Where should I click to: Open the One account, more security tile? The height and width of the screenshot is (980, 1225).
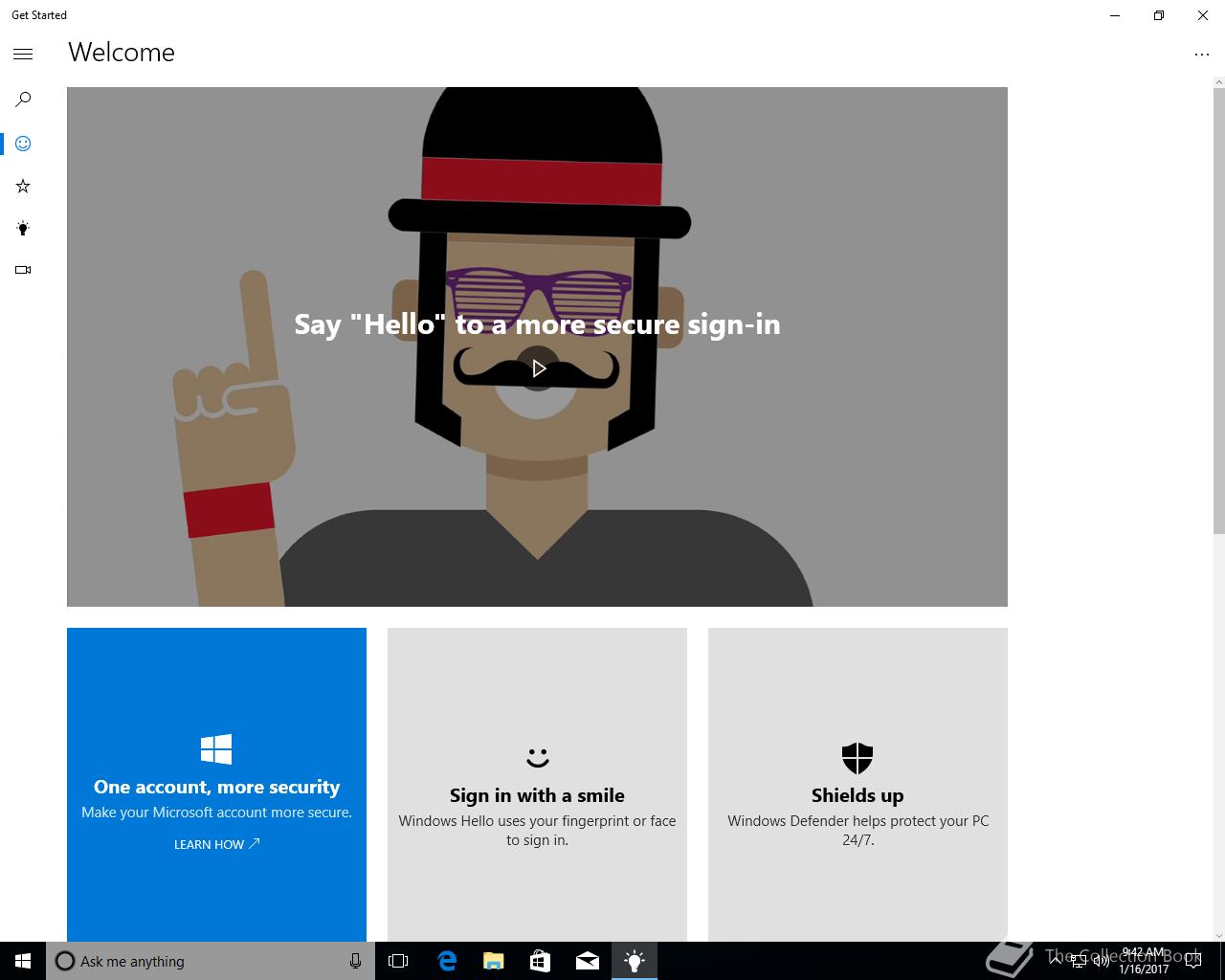tap(216, 785)
